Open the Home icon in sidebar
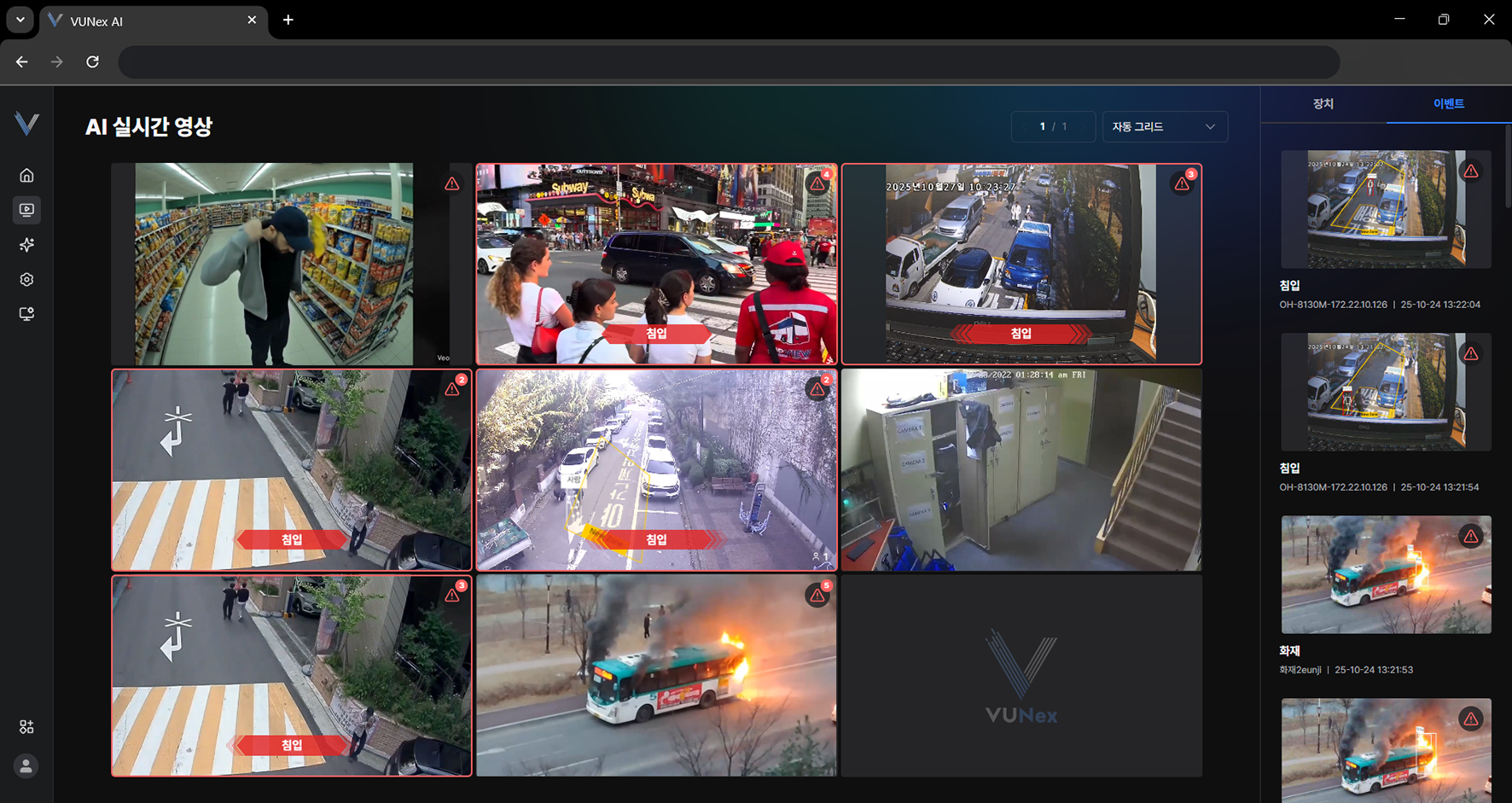The height and width of the screenshot is (803, 1512). tap(26, 176)
